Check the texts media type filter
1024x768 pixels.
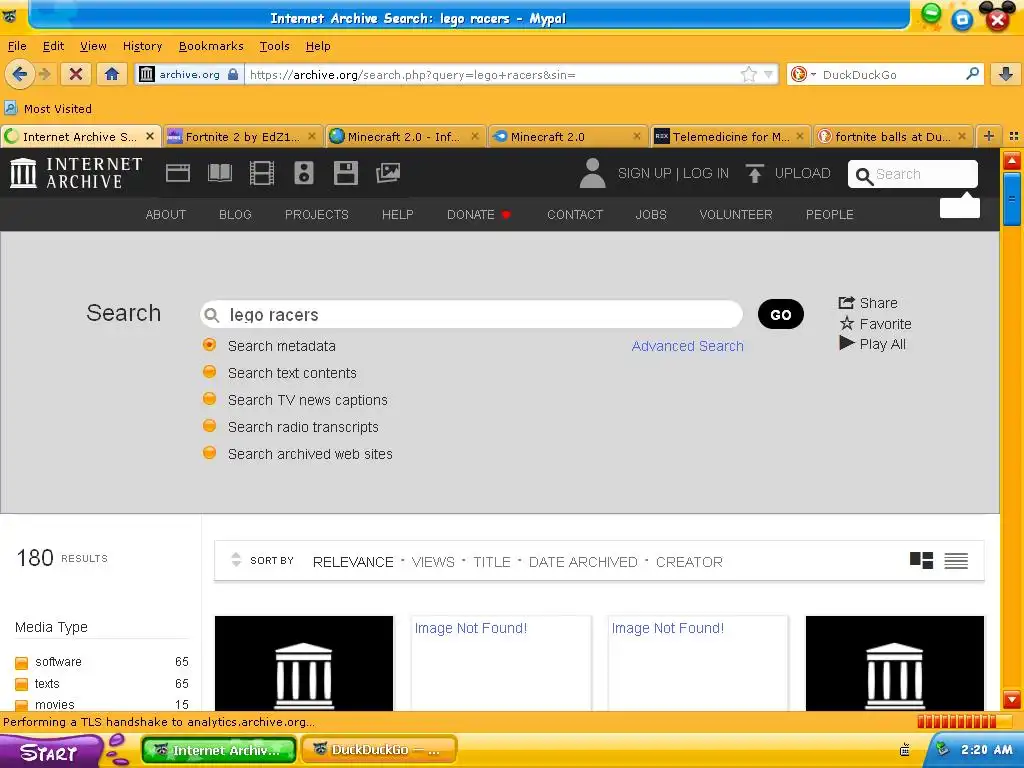(x=22, y=684)
